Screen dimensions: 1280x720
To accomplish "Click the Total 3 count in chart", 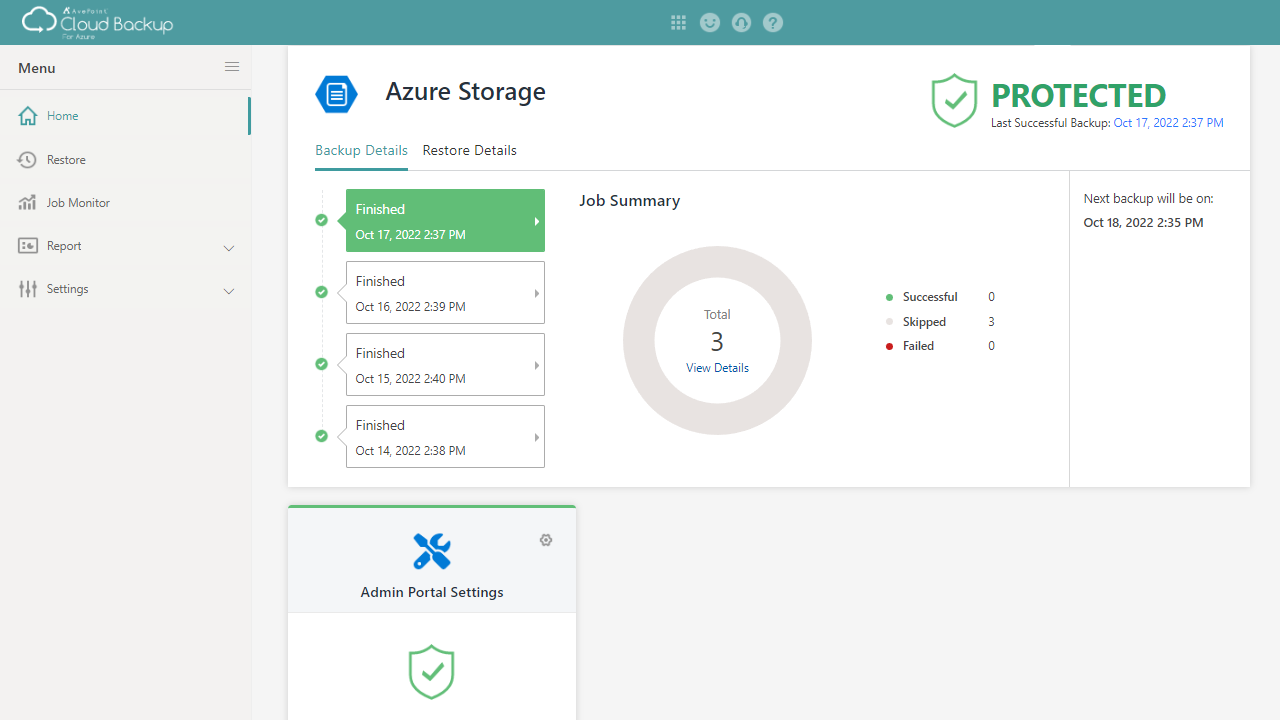I will tap(717, 342).
